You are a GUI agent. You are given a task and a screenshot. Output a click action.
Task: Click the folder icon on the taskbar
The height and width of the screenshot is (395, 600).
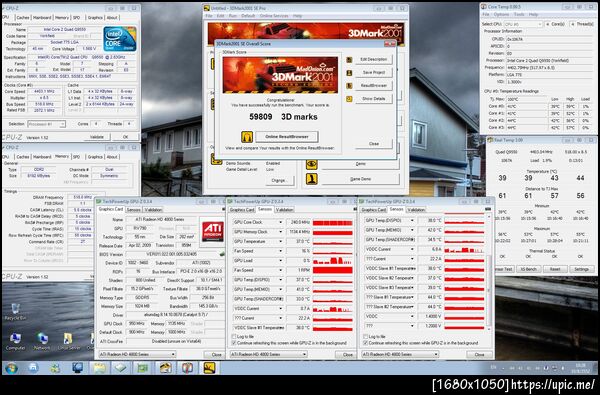coord(99,368)
